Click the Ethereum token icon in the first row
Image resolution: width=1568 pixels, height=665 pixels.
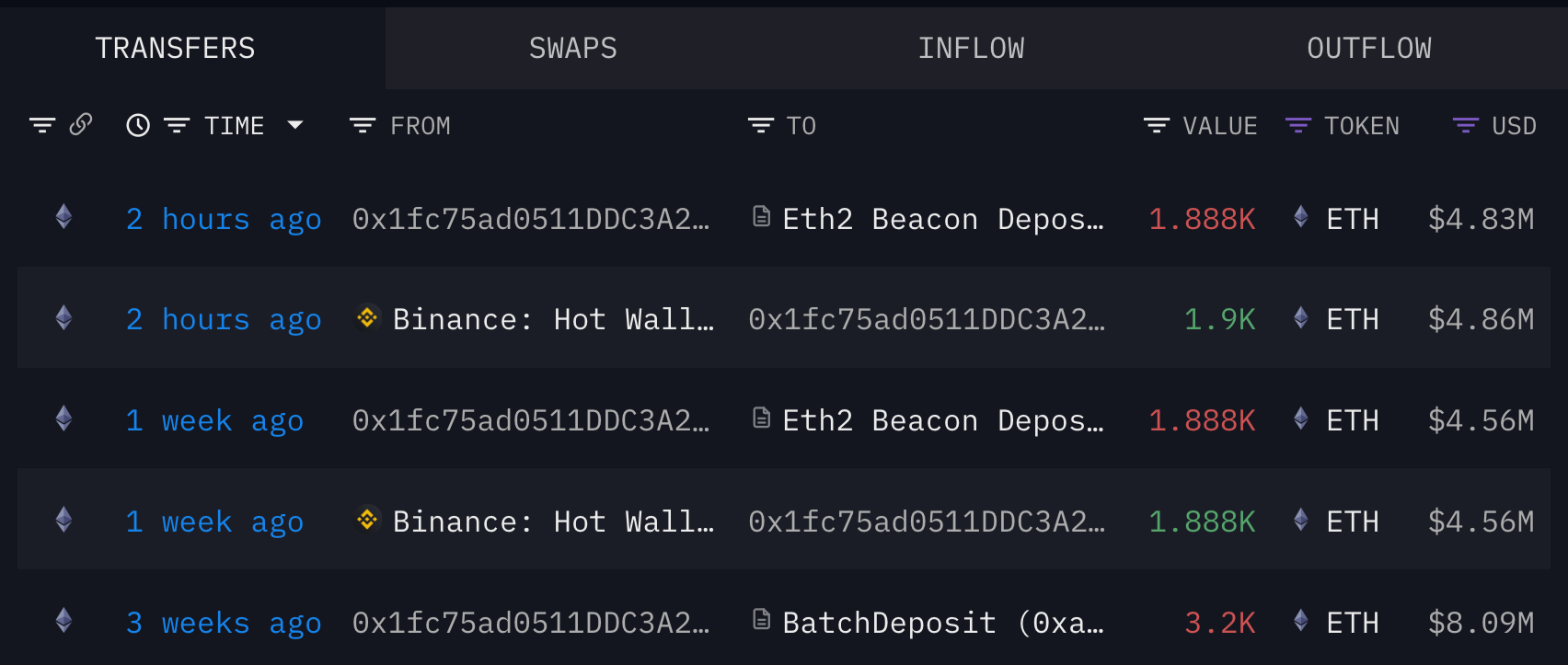[x=63, y=218]
